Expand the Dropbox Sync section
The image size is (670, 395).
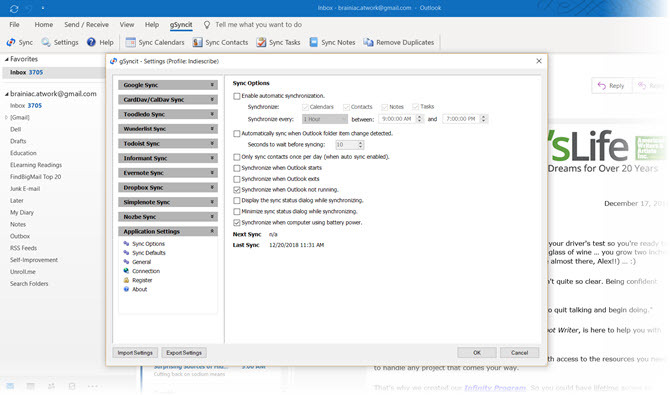[168, 187]
